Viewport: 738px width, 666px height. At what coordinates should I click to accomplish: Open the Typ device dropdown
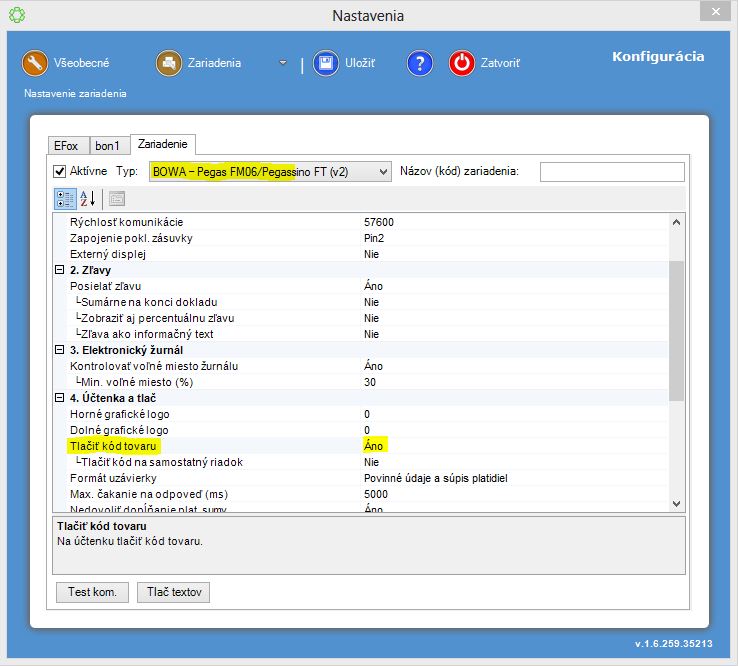[x=270, y=172]
